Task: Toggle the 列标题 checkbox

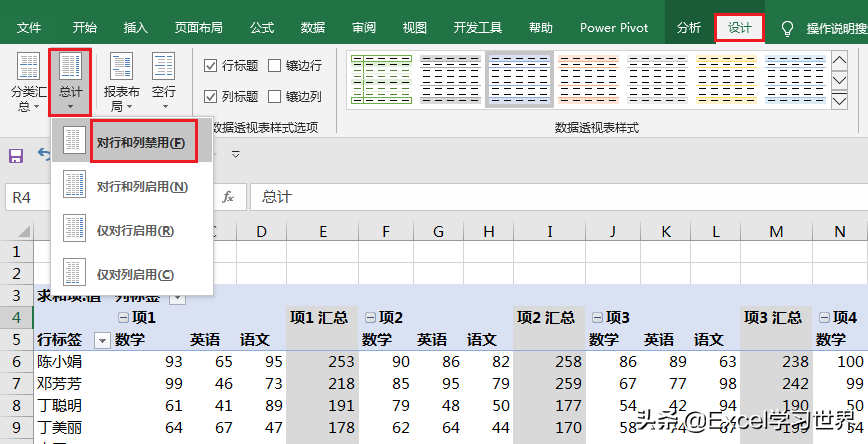Action: point(210,97)
